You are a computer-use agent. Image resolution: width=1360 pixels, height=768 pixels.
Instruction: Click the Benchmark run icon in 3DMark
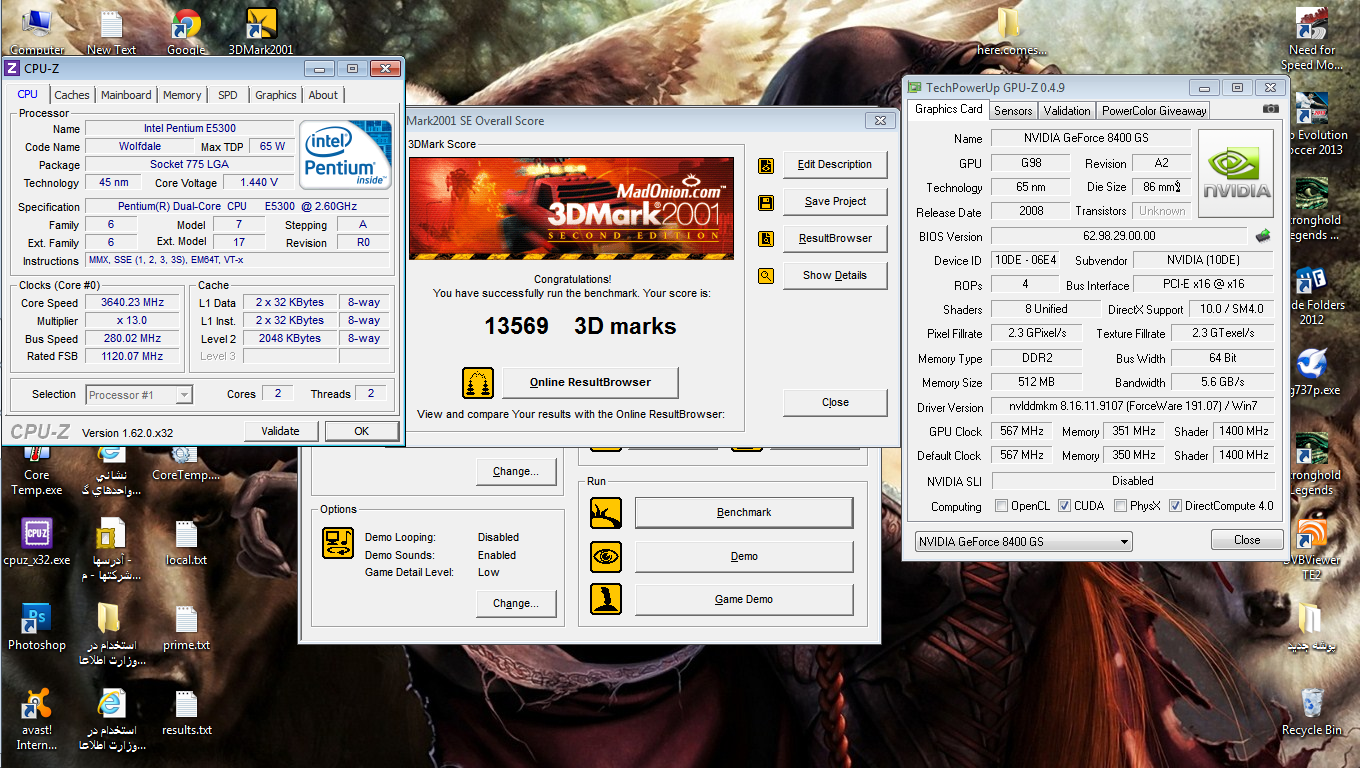coord(606,513)
